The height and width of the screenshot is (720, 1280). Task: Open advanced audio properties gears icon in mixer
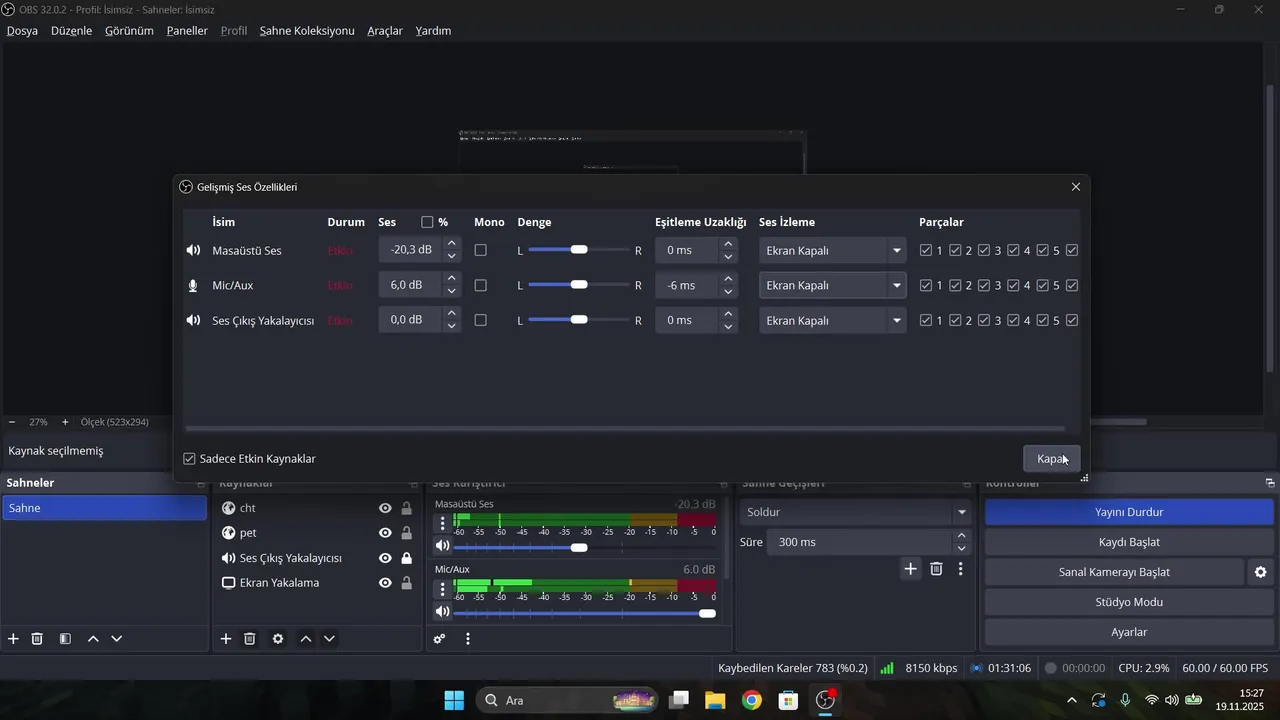(439, 638)
